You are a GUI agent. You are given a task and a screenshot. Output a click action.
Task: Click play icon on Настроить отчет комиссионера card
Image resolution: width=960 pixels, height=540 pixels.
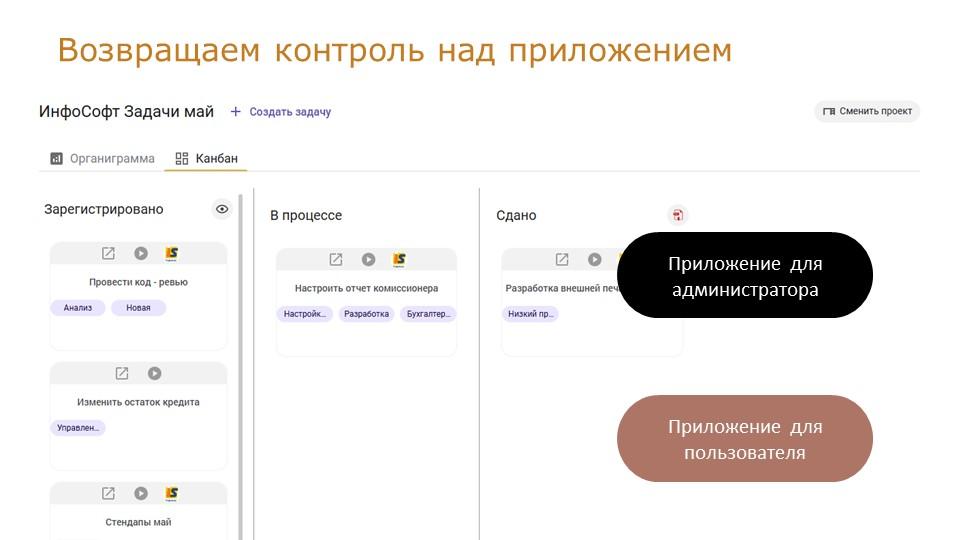[x=369, y=260]
